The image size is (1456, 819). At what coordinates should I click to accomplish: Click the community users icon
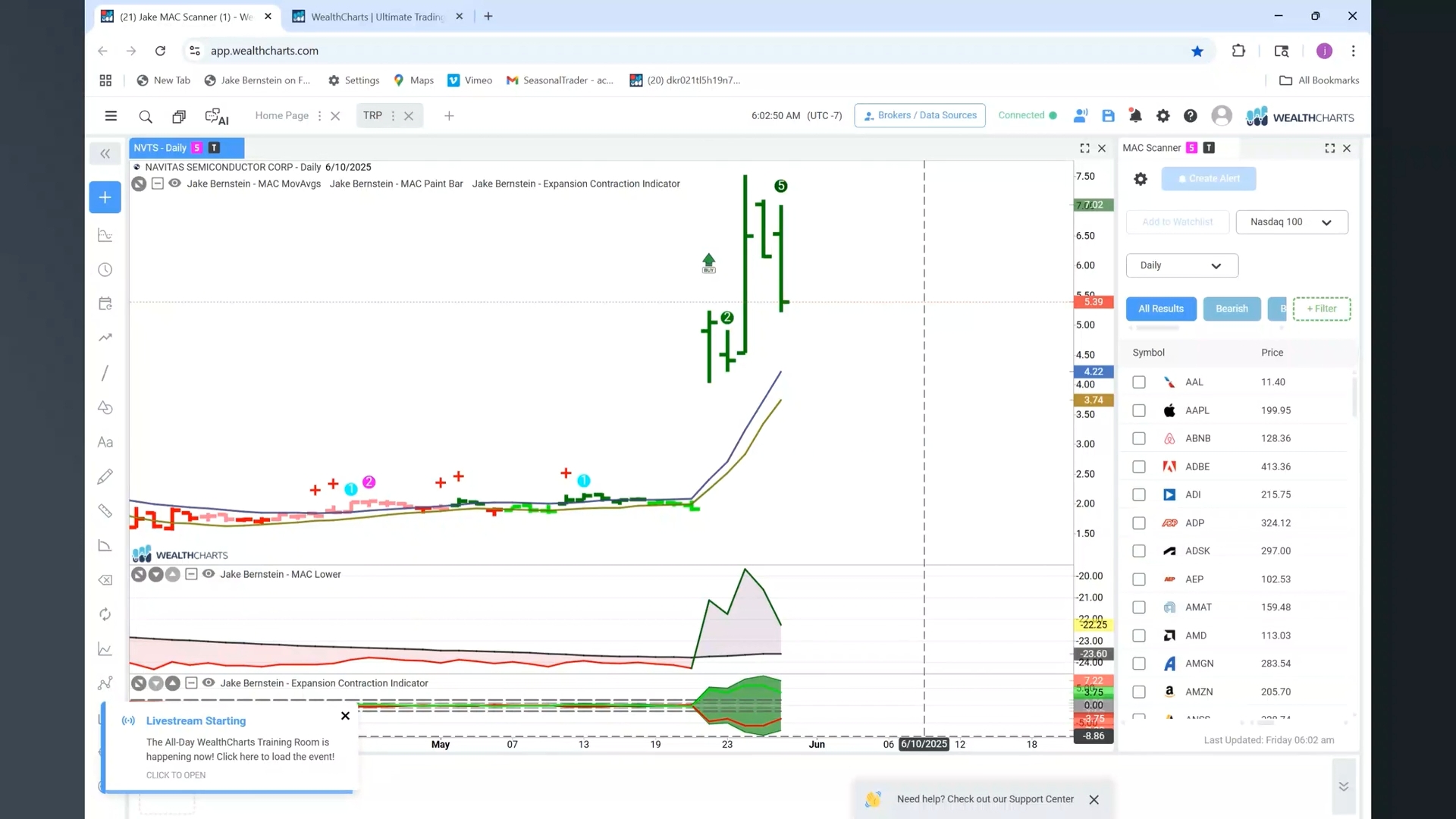click(x=1081, y=116)
